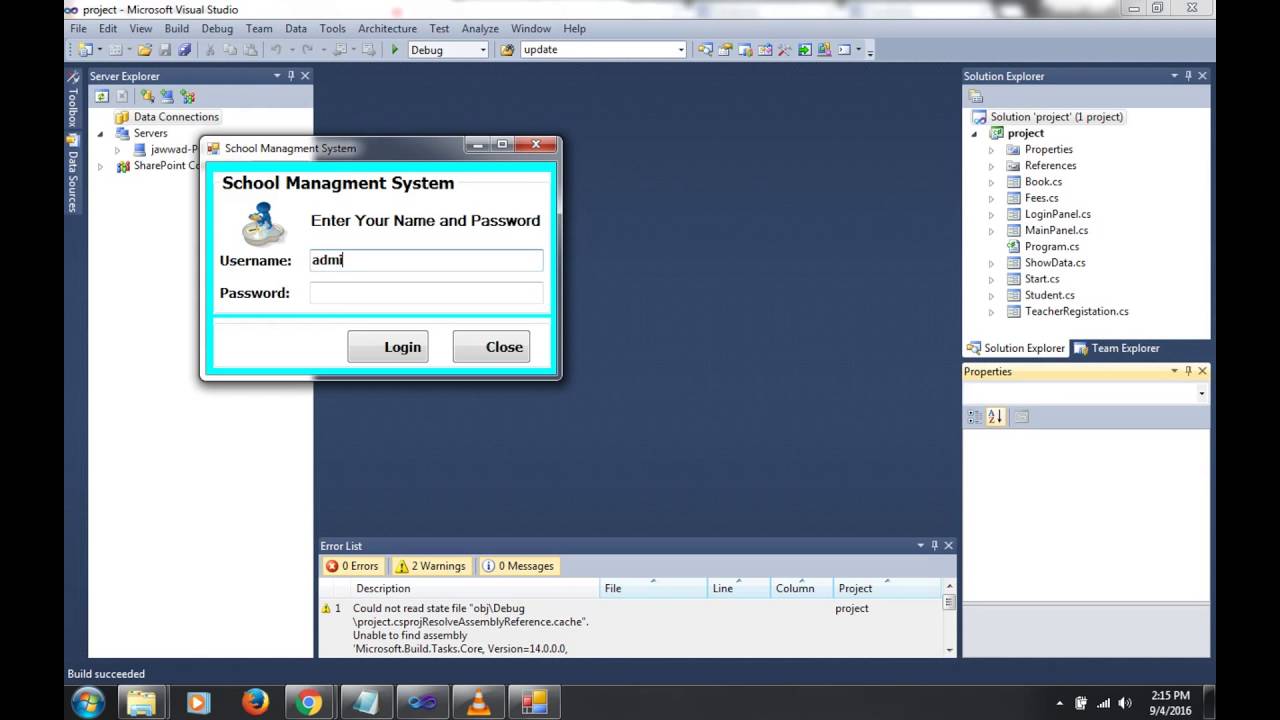Click the Categorized icon in the Properties panel

(975, 417)
